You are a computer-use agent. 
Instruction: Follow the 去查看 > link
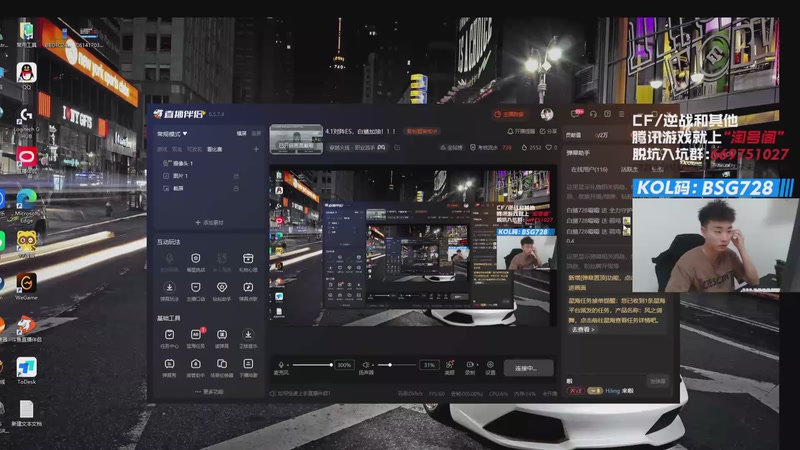(x=582, y=330)
